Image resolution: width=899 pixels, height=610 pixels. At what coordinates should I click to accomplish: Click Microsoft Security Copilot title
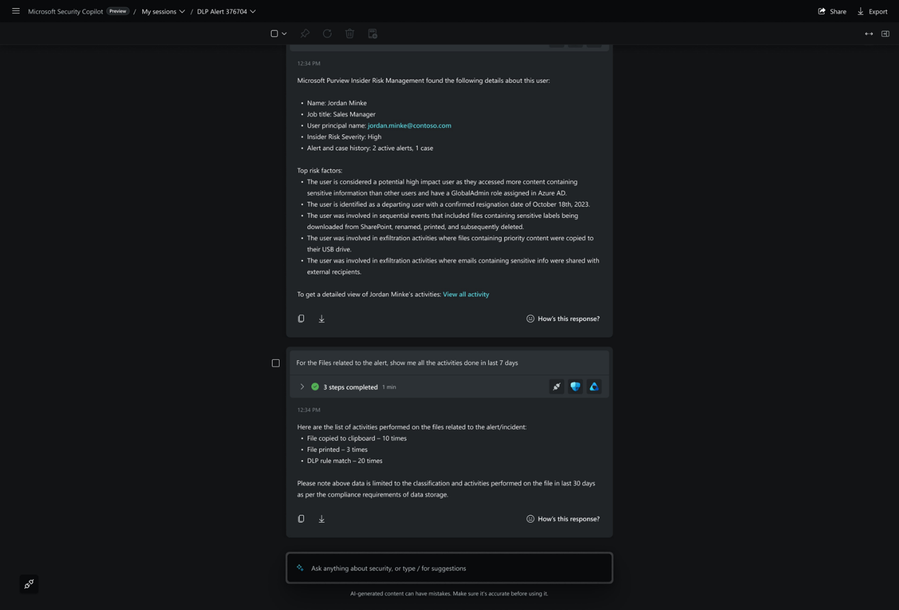coord(65,11)
